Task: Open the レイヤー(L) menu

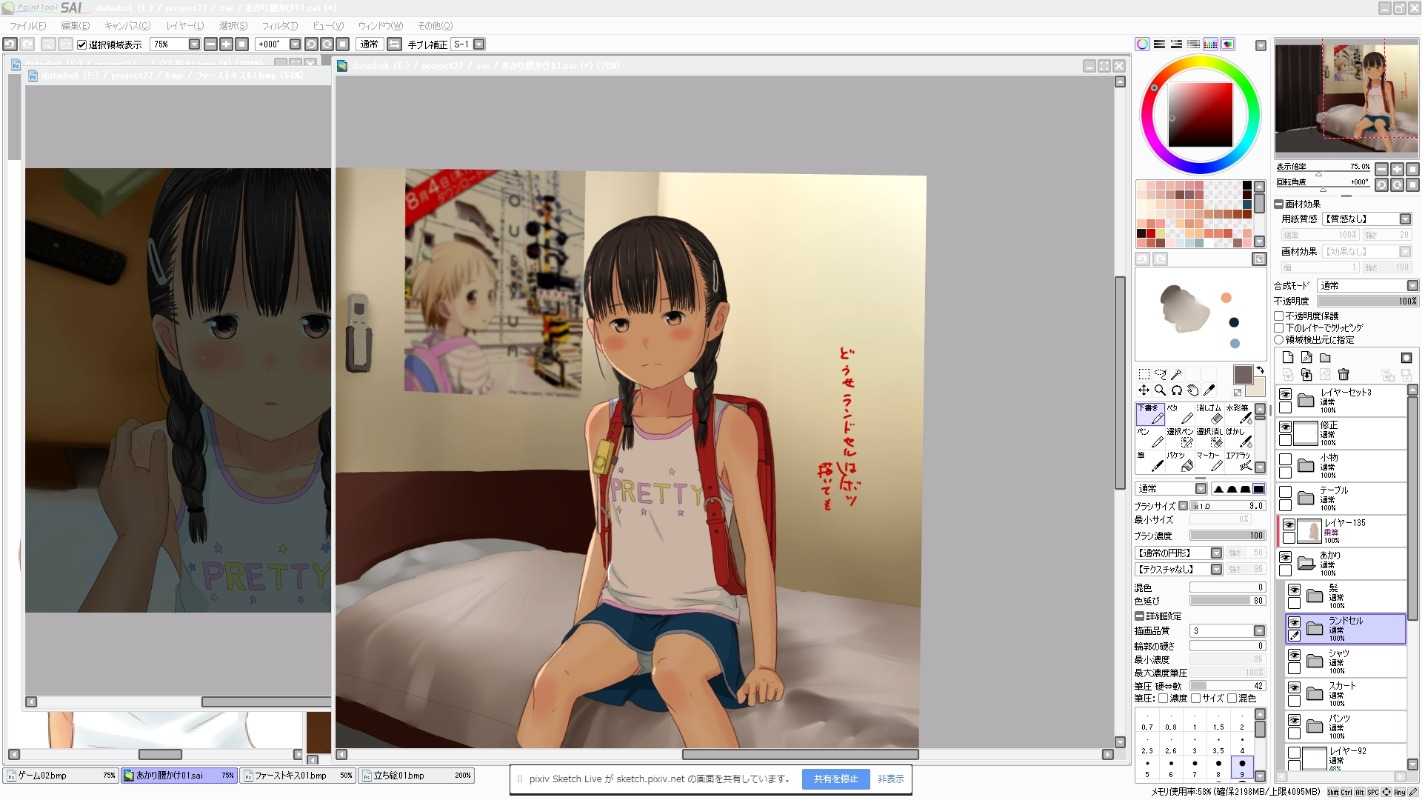Action: click(185, 26)
